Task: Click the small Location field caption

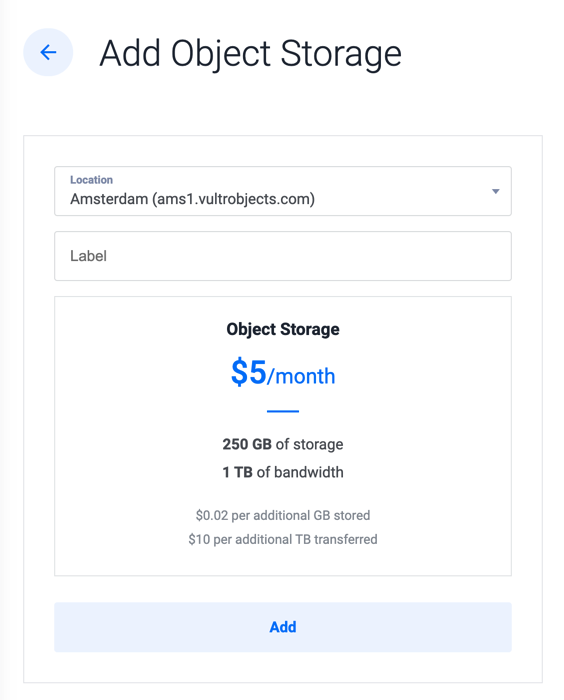Action: [91, 179]
